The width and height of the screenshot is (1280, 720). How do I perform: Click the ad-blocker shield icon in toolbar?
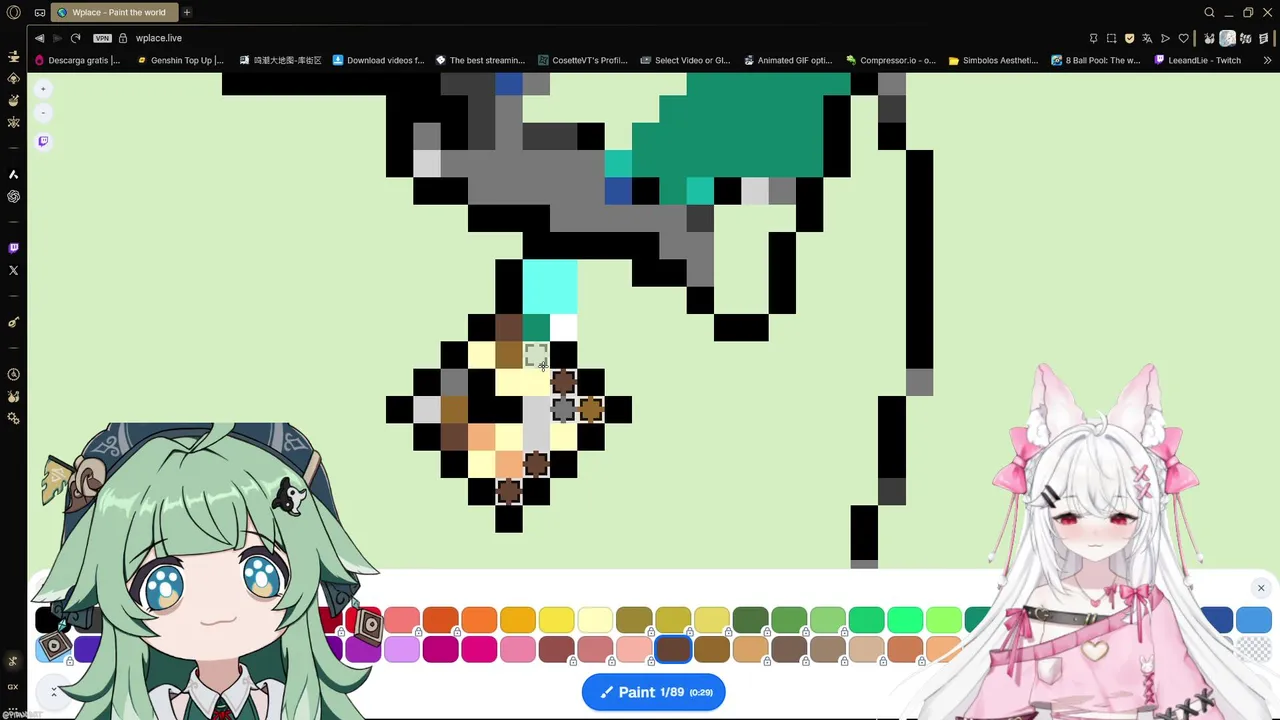click(x=1129, y=38)
